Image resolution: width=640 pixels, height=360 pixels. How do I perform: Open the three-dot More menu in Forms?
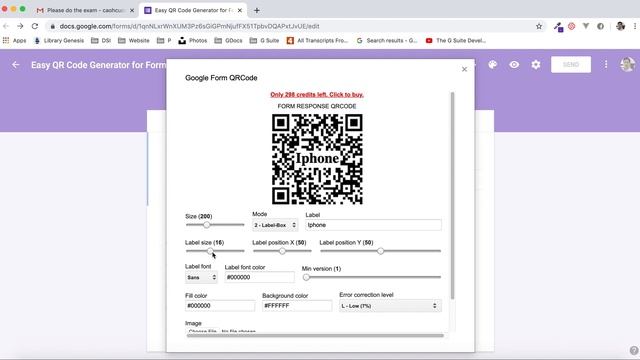point(606,64)
